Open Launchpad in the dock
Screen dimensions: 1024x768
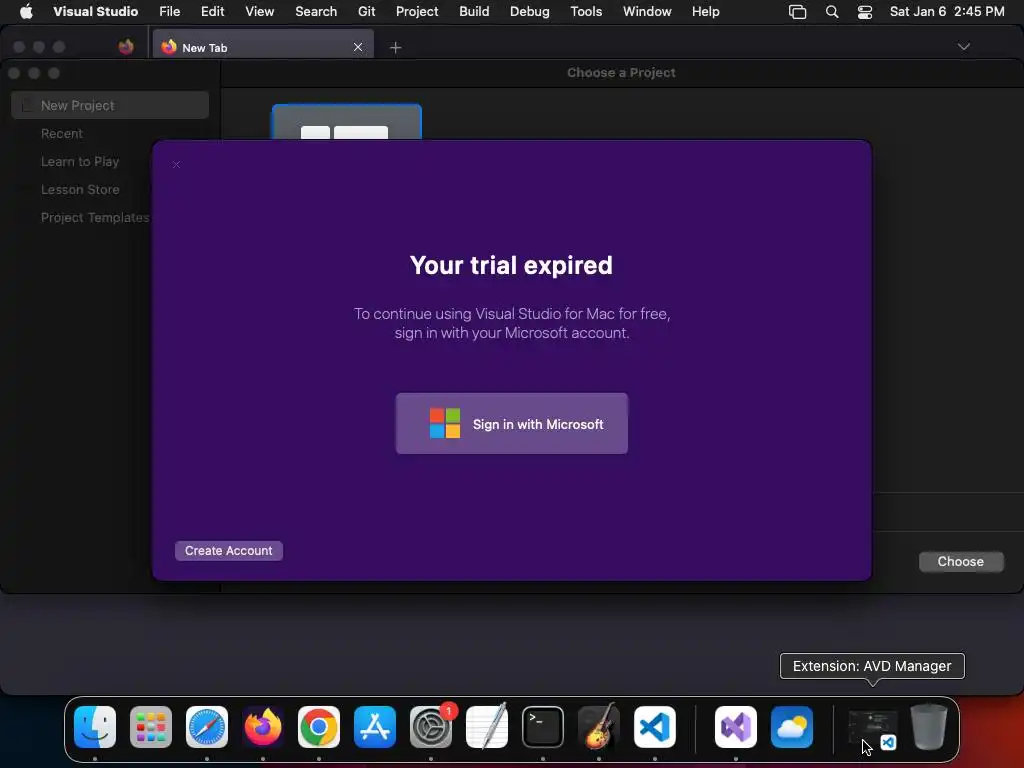coord(151,726)
